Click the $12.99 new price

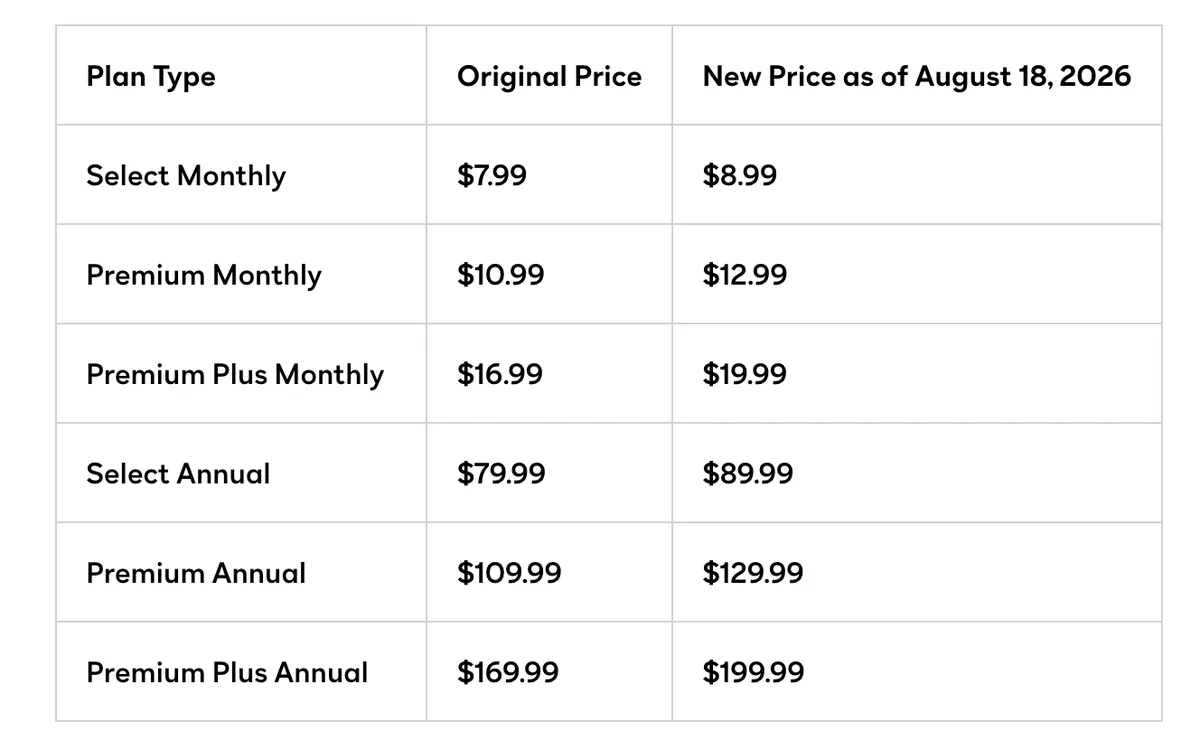click(745, 275)
